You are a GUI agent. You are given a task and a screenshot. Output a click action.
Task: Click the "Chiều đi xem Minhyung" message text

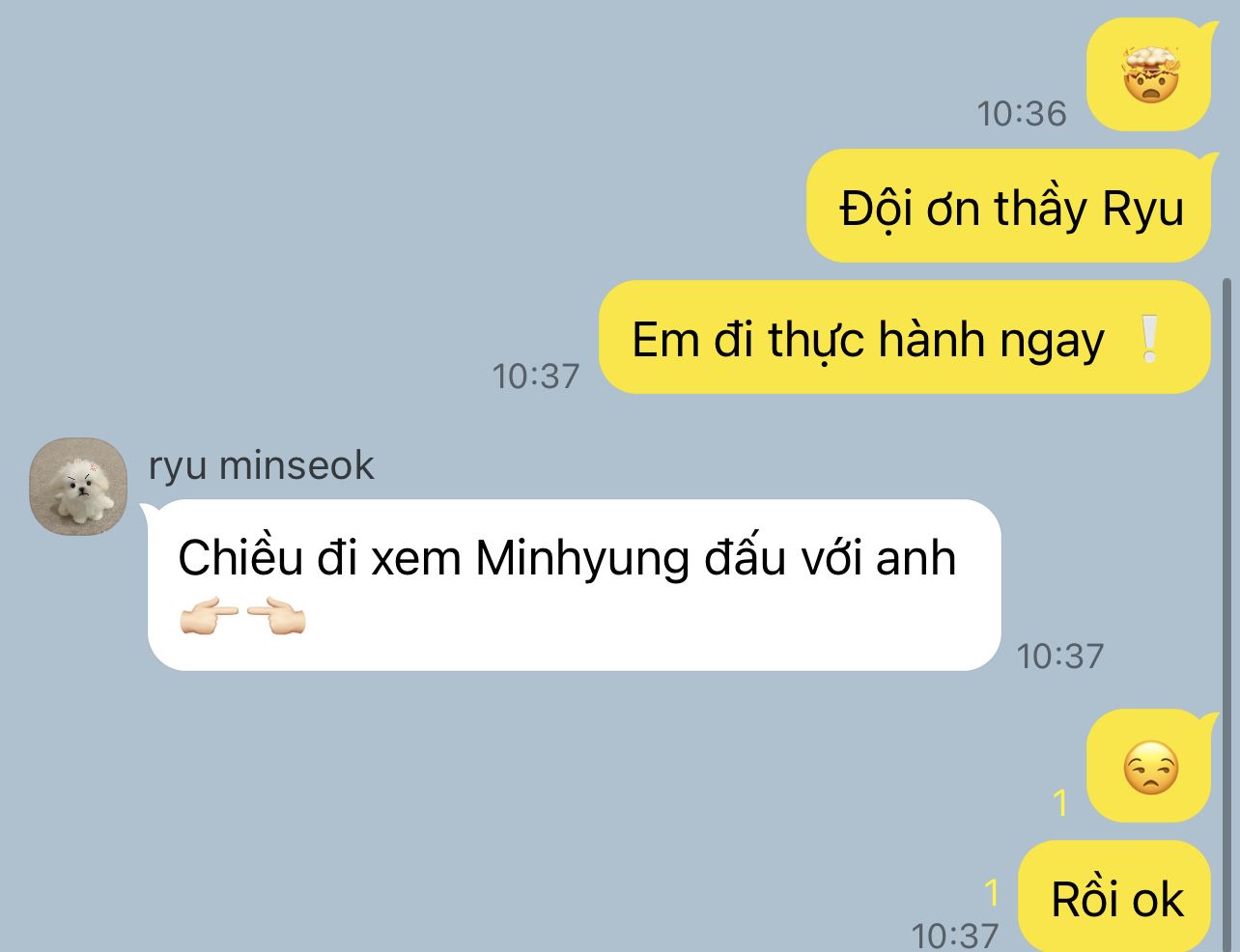567,558
